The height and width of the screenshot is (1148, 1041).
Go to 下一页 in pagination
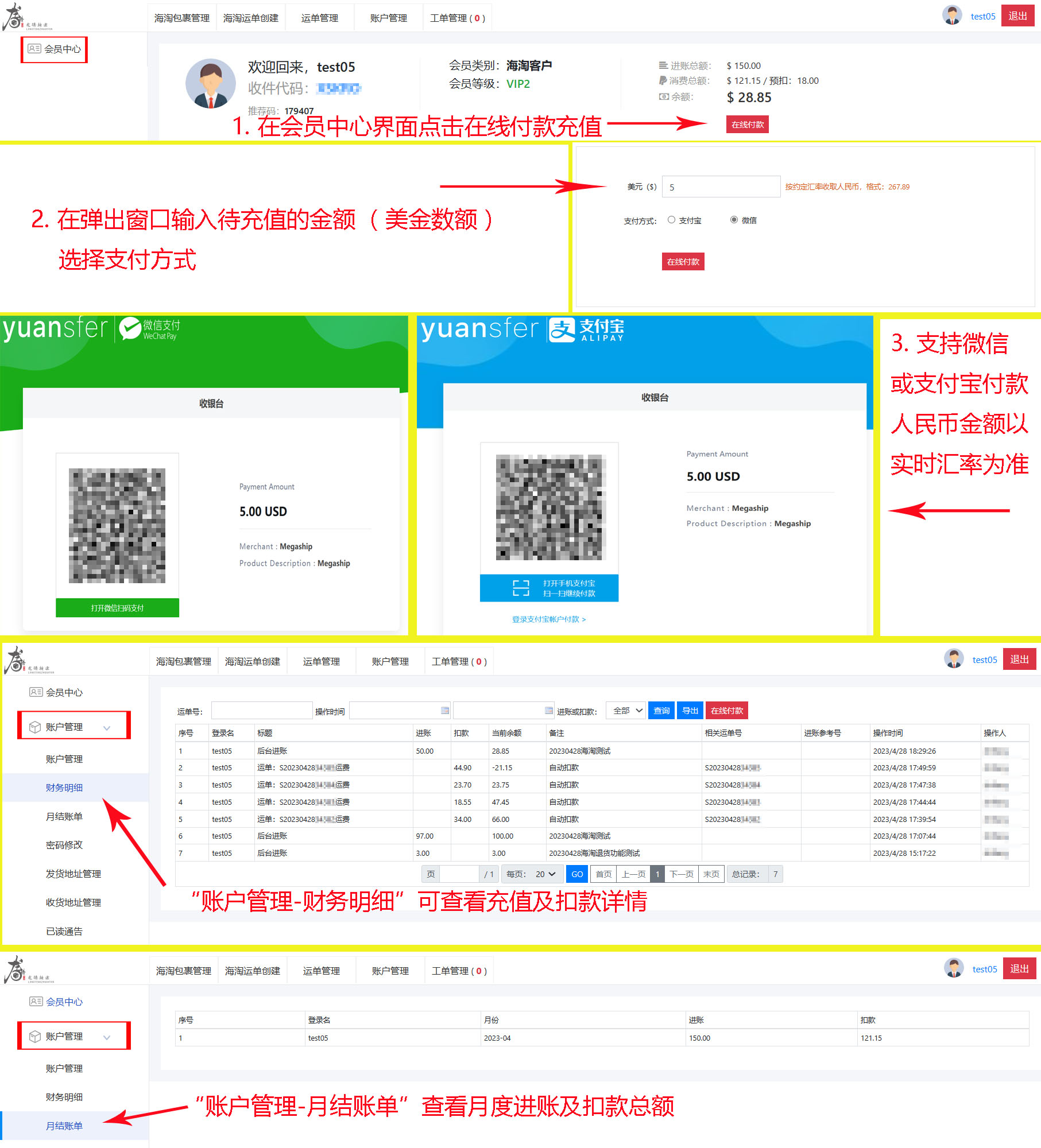pos(682,874)
